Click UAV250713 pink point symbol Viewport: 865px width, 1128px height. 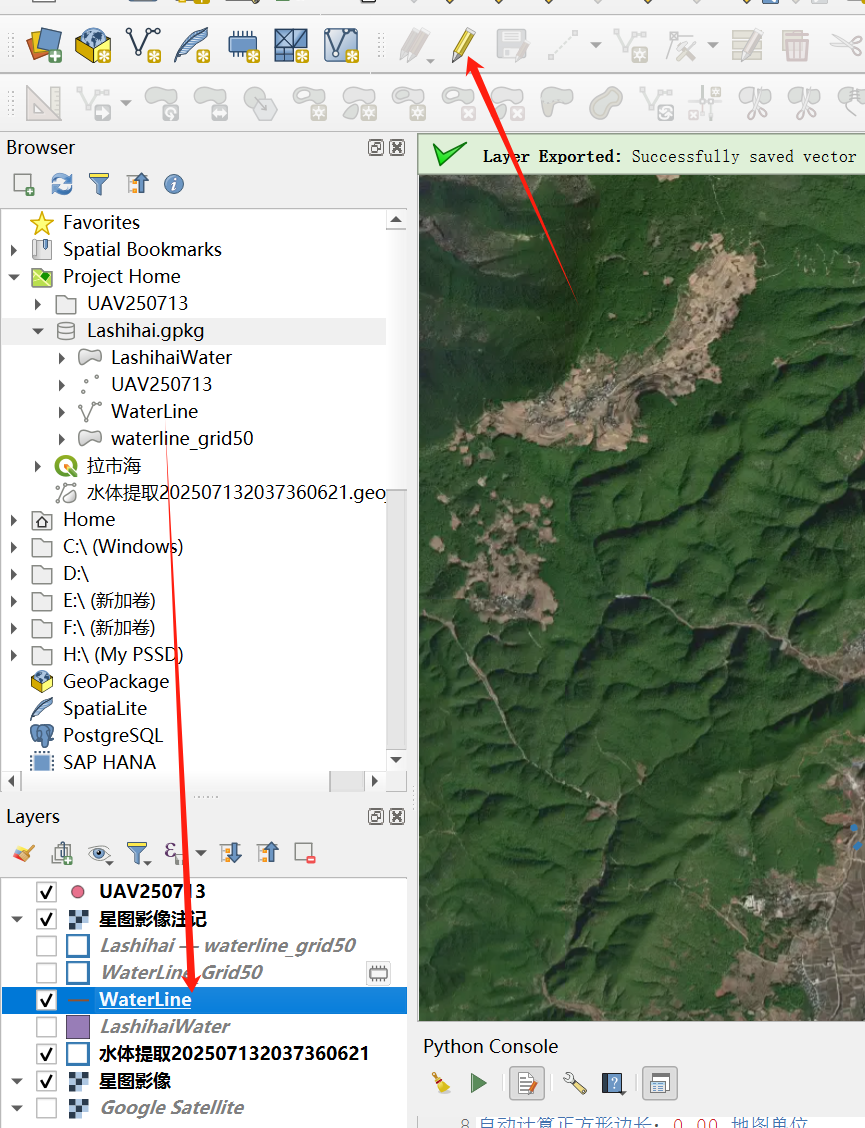(78, 892)
